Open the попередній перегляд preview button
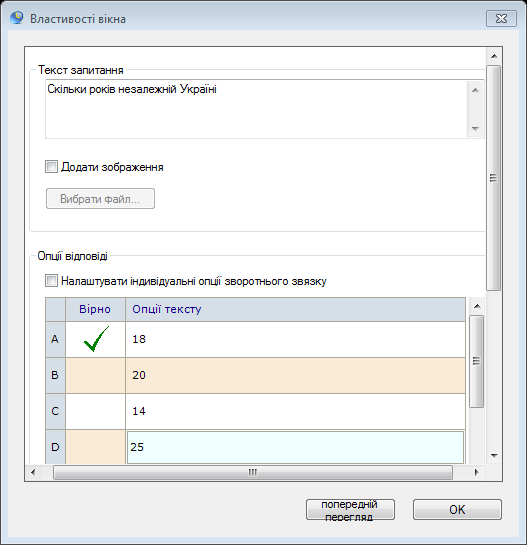Screen dimensions: 527x545 point(350,510)
